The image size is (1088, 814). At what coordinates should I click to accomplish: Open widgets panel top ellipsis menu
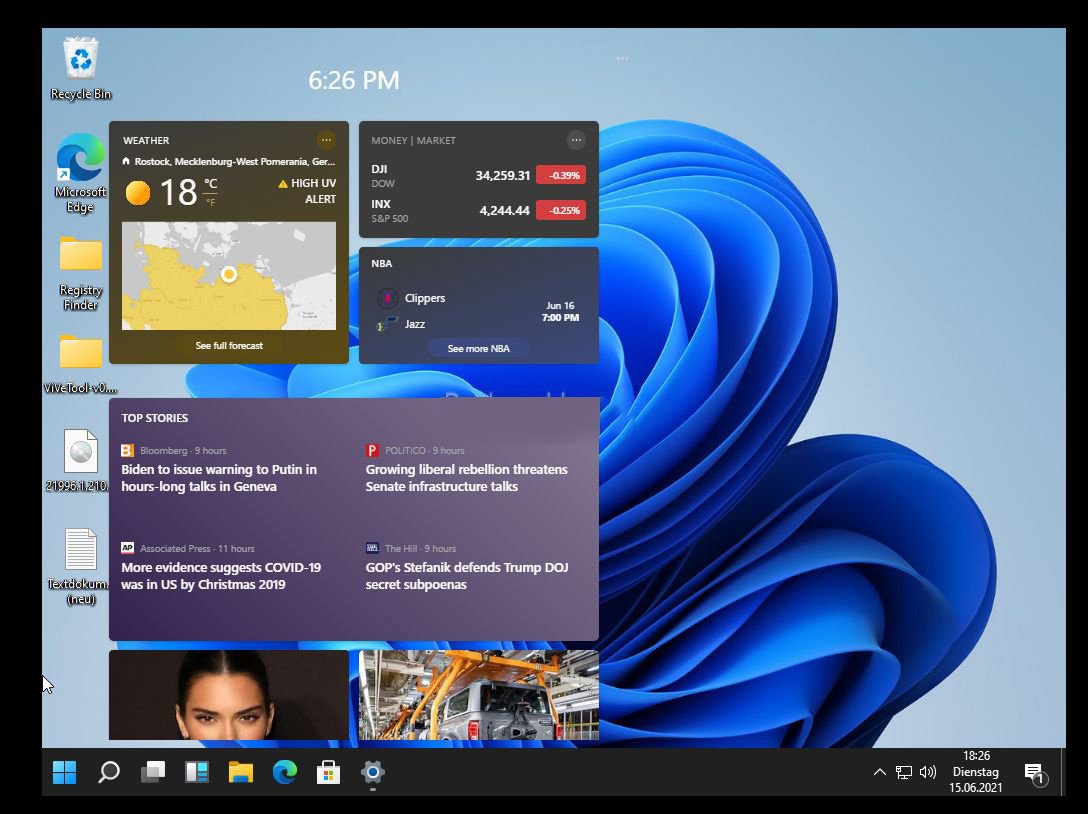click(622, 58)
